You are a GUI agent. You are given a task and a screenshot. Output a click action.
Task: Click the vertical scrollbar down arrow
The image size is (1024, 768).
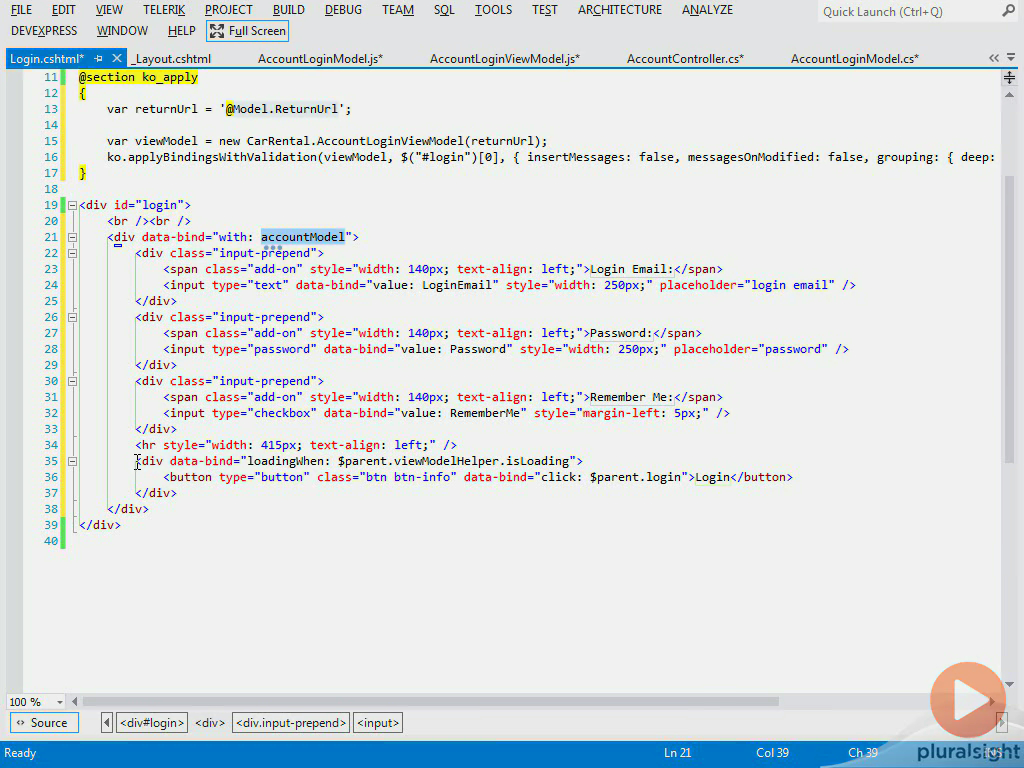[1010, 684]
